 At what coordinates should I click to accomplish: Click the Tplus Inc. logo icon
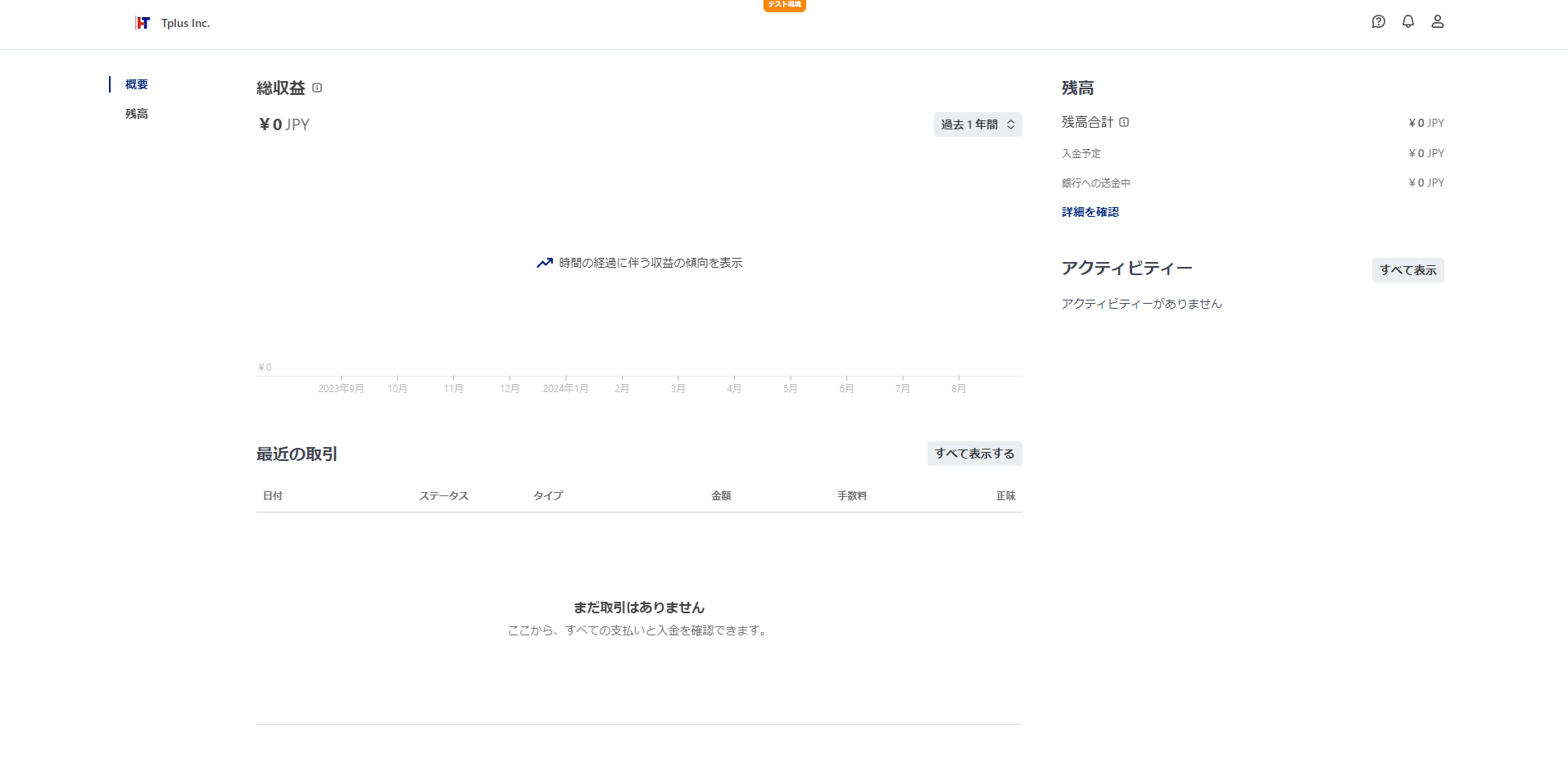[143, 23]
